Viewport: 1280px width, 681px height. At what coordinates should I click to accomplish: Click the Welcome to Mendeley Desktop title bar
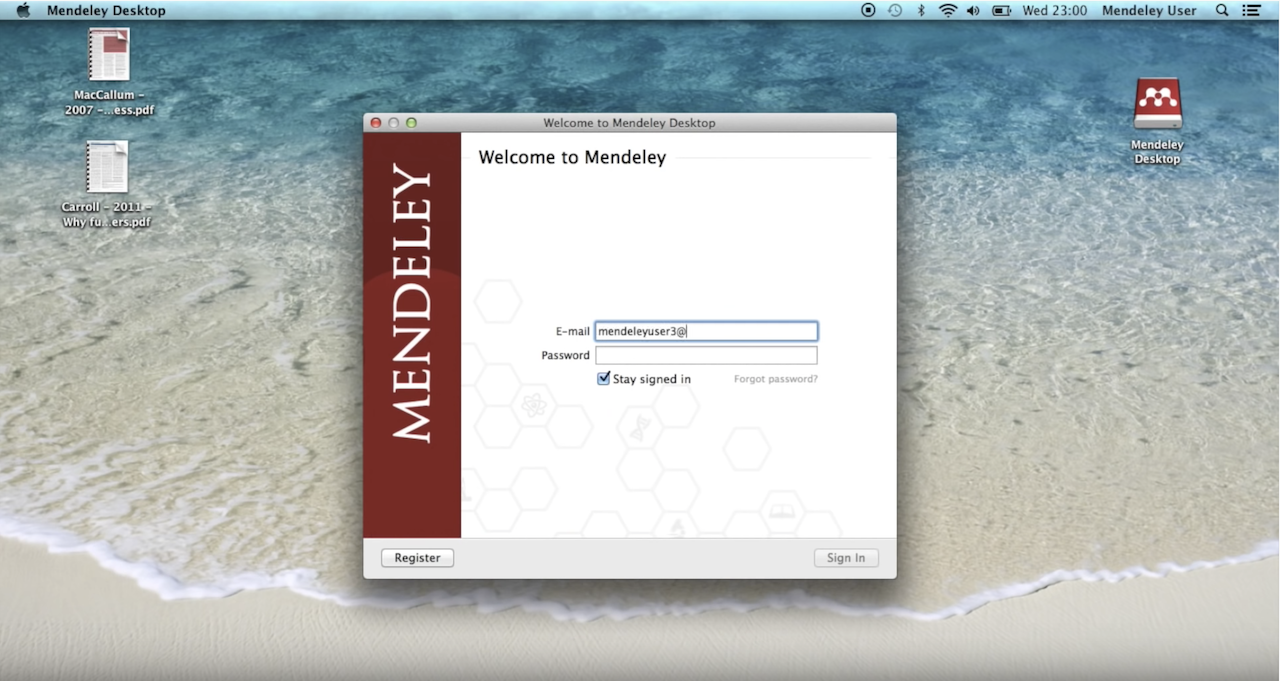pyautogui.click(x=630, y=123)
